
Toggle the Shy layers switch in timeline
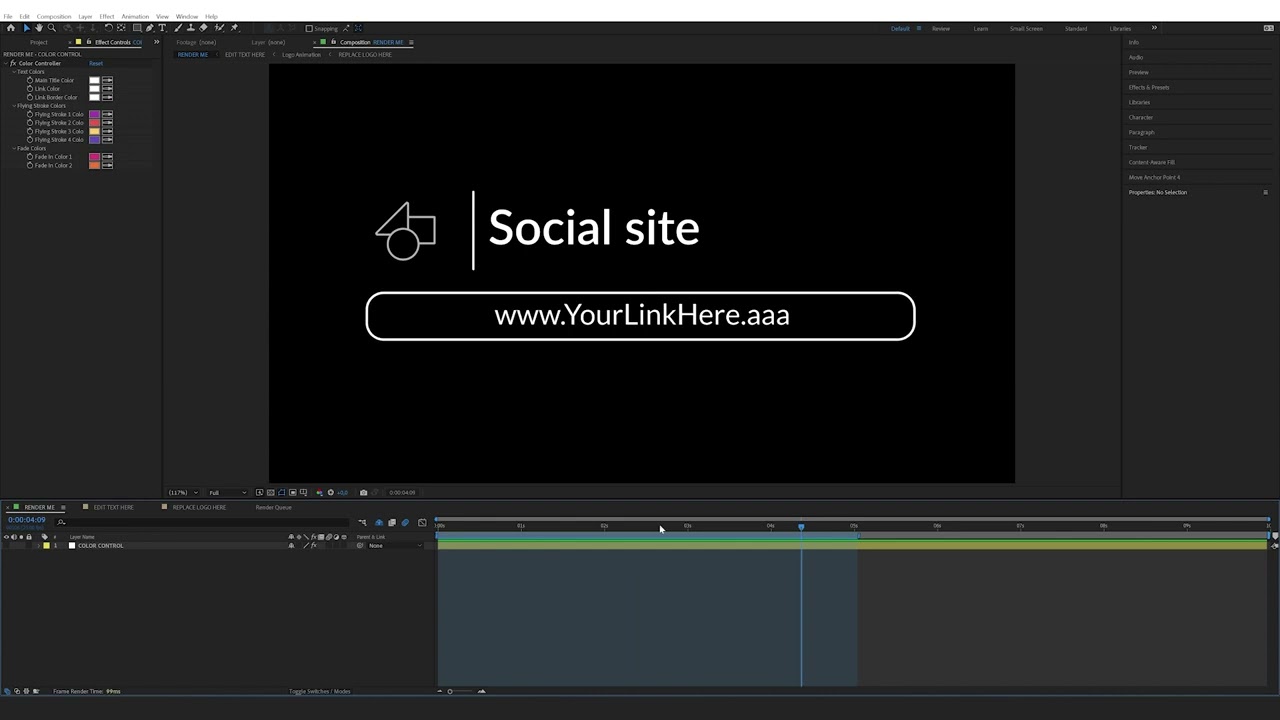(x=378, y=522)
